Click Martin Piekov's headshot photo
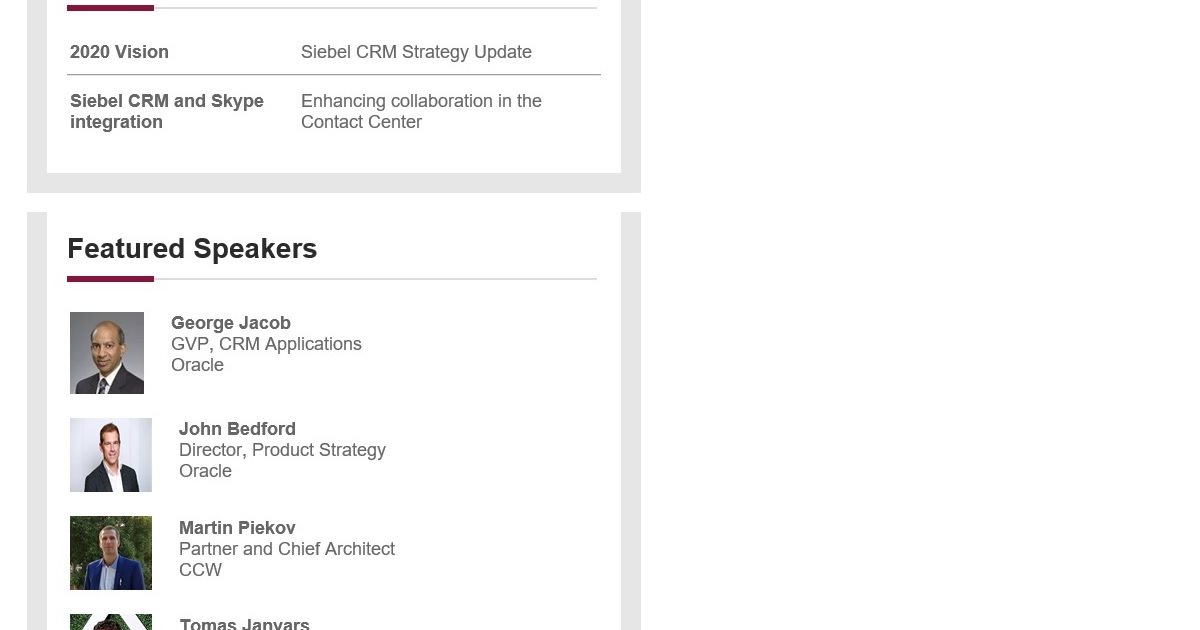This screenshot has width=1200, height=630. pos(111,553)
